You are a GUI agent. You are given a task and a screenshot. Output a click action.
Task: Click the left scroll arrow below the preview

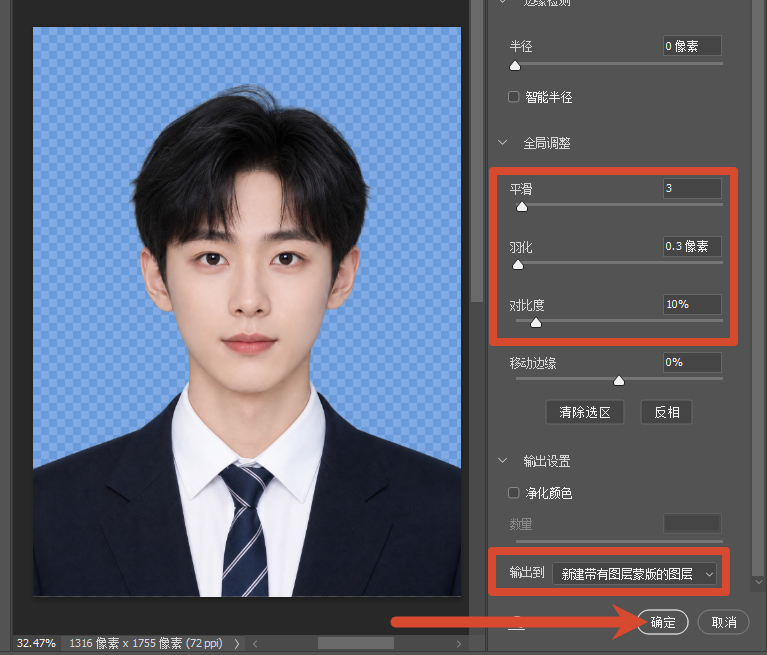[255, 643]
